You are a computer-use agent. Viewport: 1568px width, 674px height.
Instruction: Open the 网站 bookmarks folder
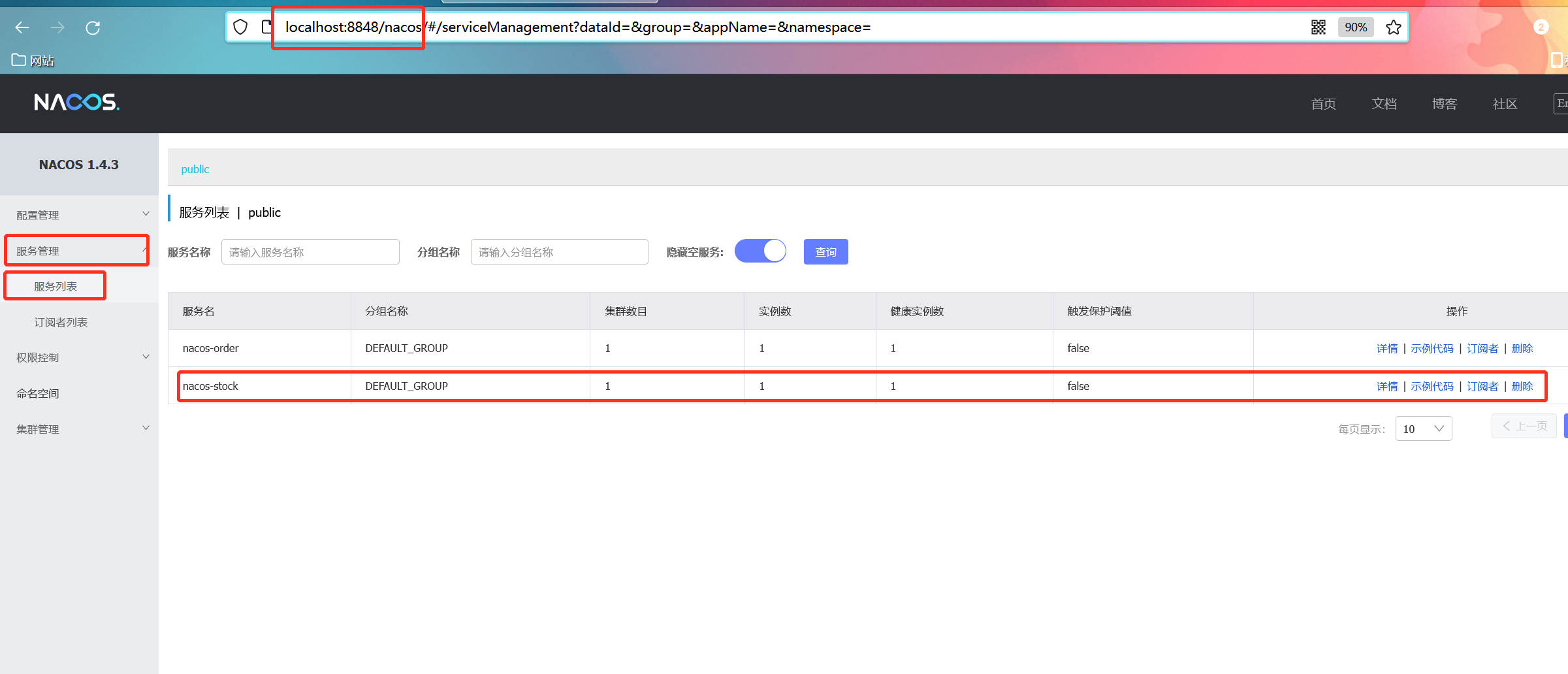(x=33, y=61)
